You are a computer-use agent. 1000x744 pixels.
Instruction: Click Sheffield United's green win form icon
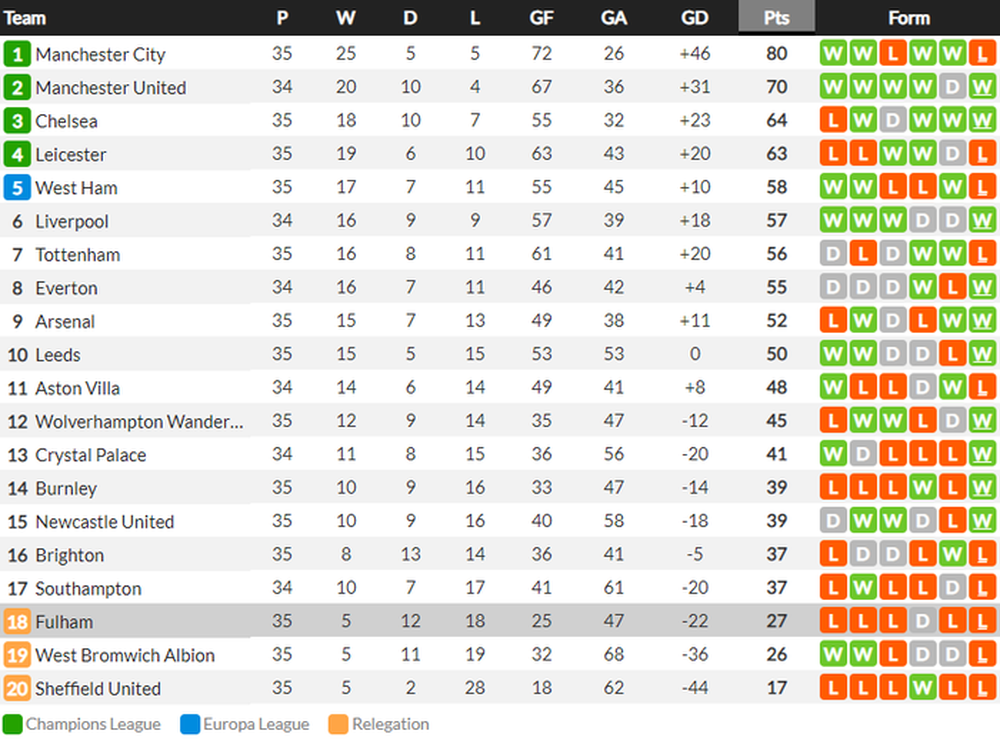pyautogui.click(x=922, y=688)
